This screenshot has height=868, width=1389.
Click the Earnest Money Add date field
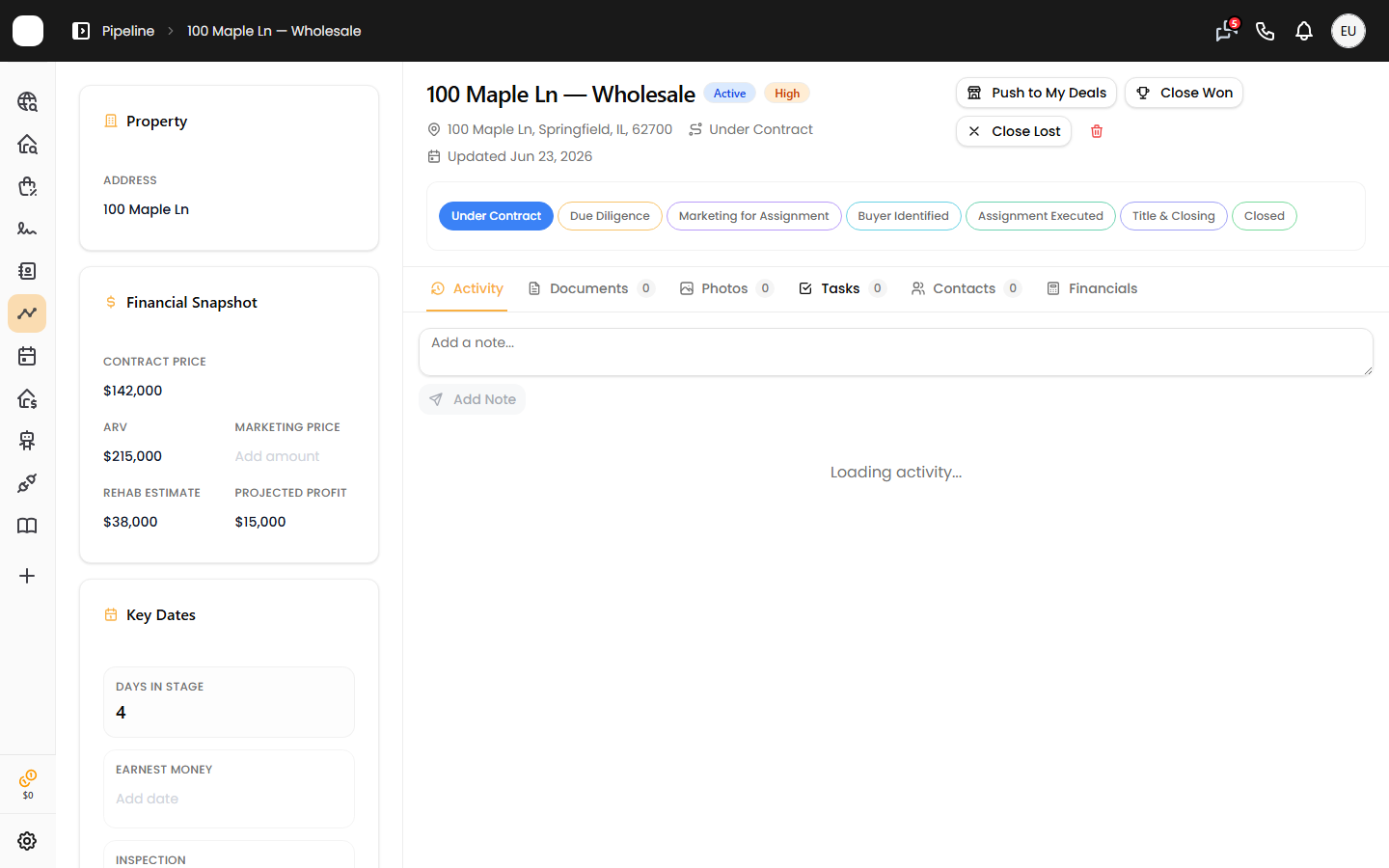(x=147, y=799)
